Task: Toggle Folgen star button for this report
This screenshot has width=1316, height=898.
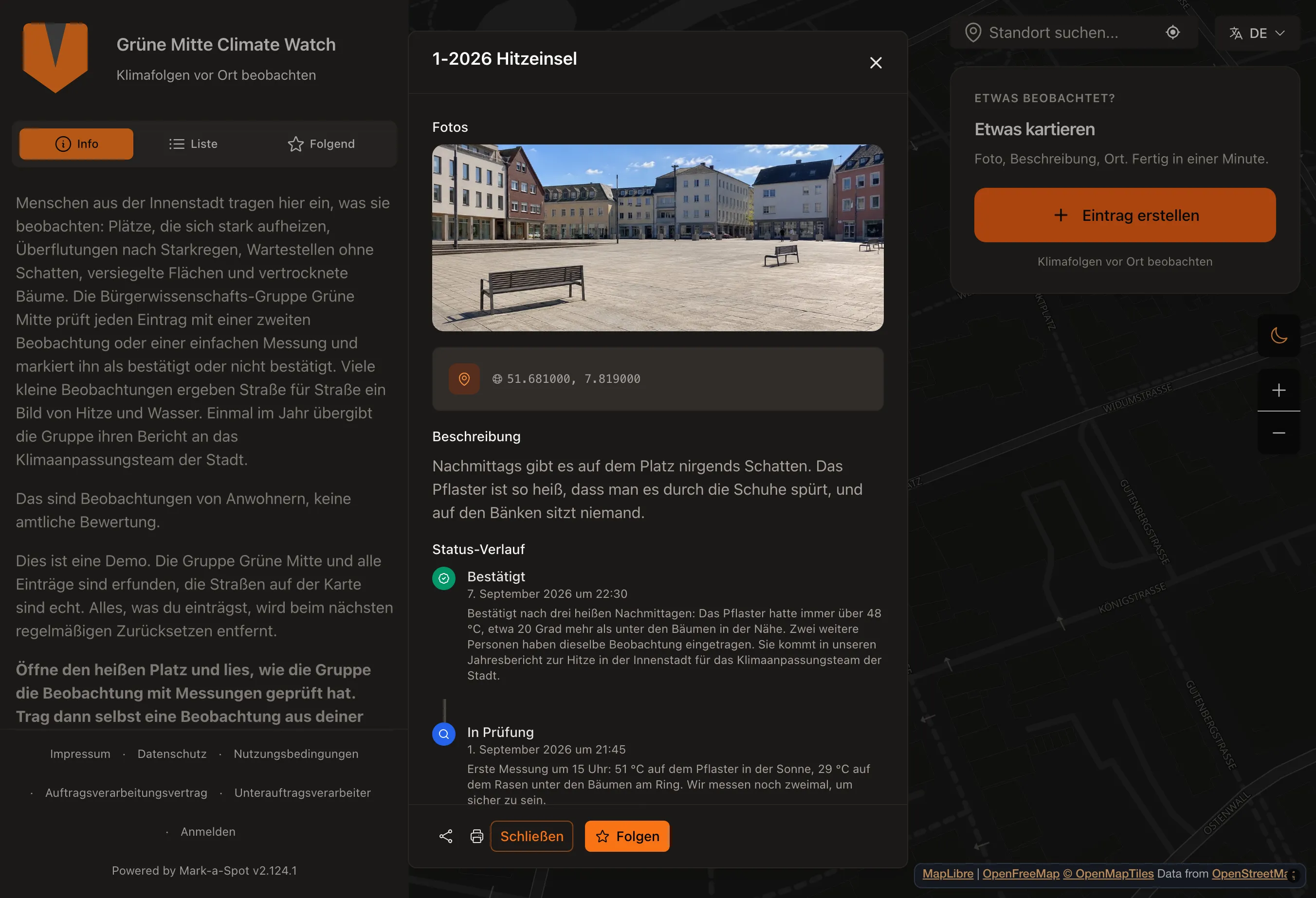Action: tap(627, 836)
